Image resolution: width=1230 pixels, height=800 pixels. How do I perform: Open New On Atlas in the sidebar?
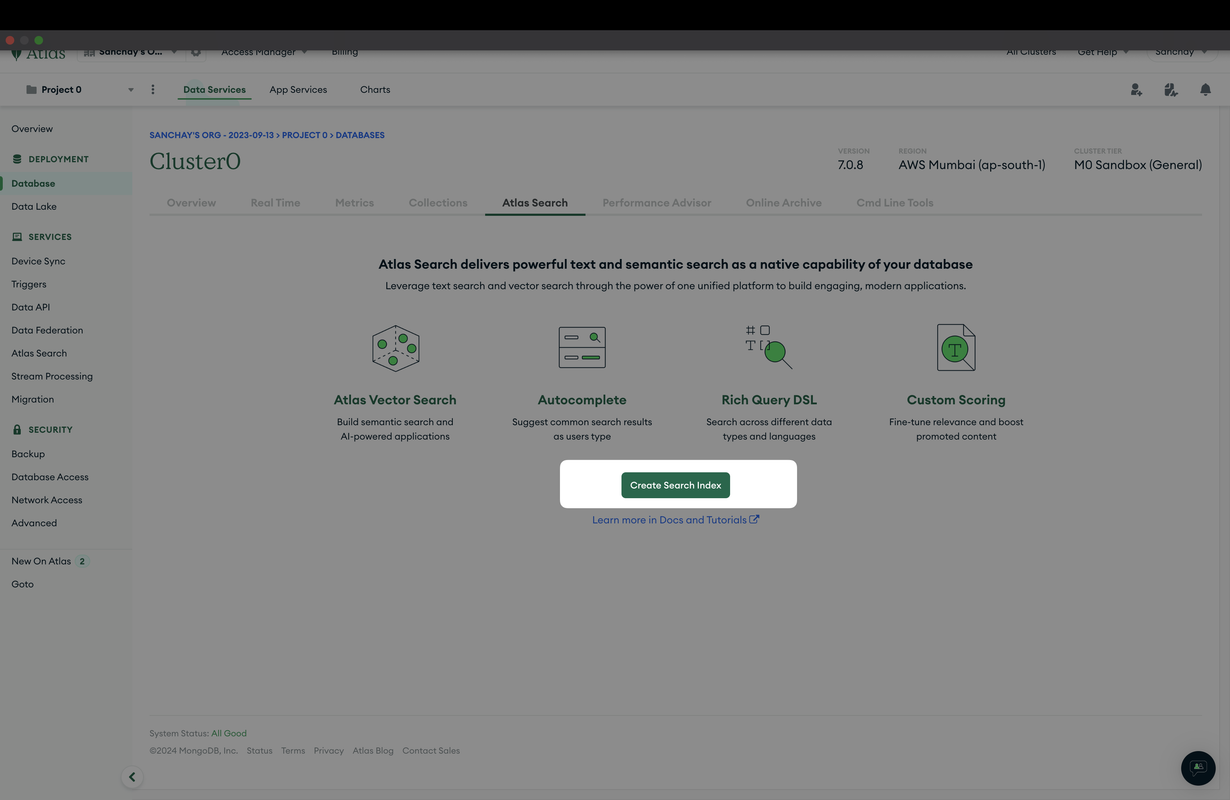(41, 561)
